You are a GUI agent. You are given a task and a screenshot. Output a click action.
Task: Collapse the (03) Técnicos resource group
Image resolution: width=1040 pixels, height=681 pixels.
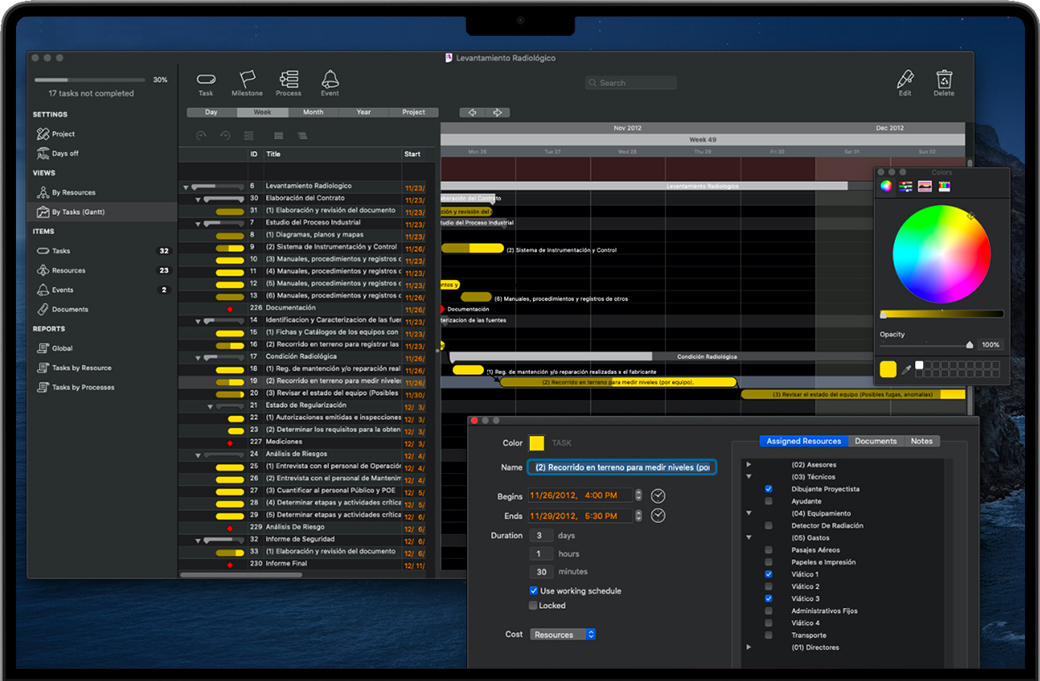pyautogui.click(x=749, y=477)
